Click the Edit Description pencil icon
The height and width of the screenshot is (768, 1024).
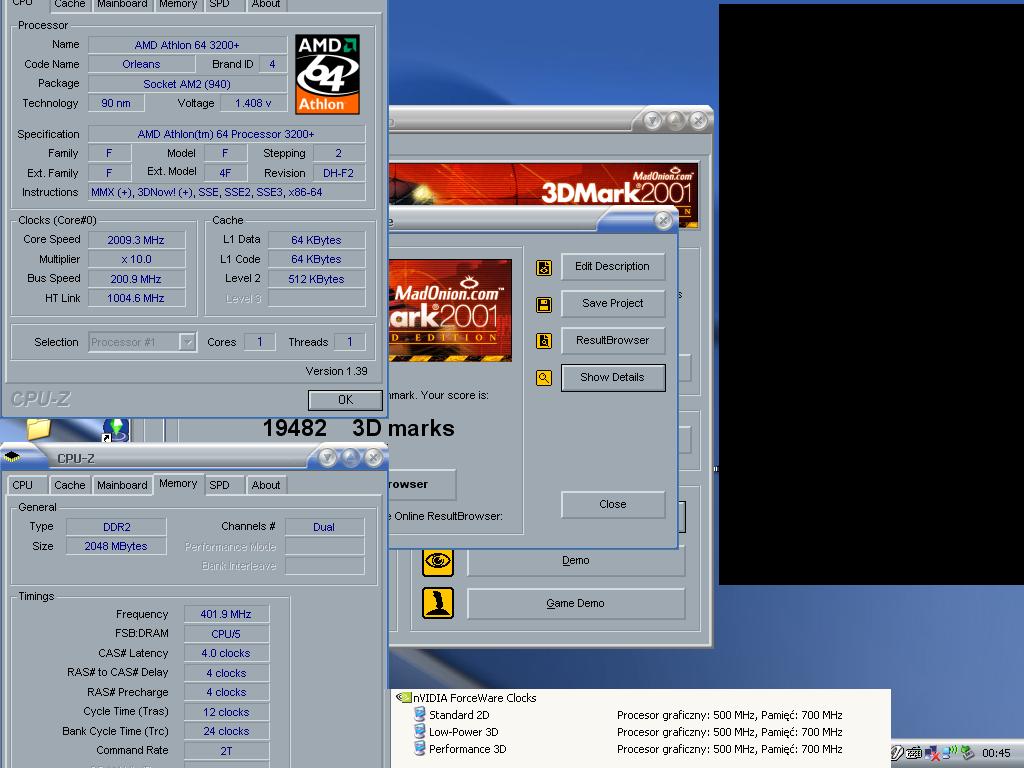click(544, 267)
